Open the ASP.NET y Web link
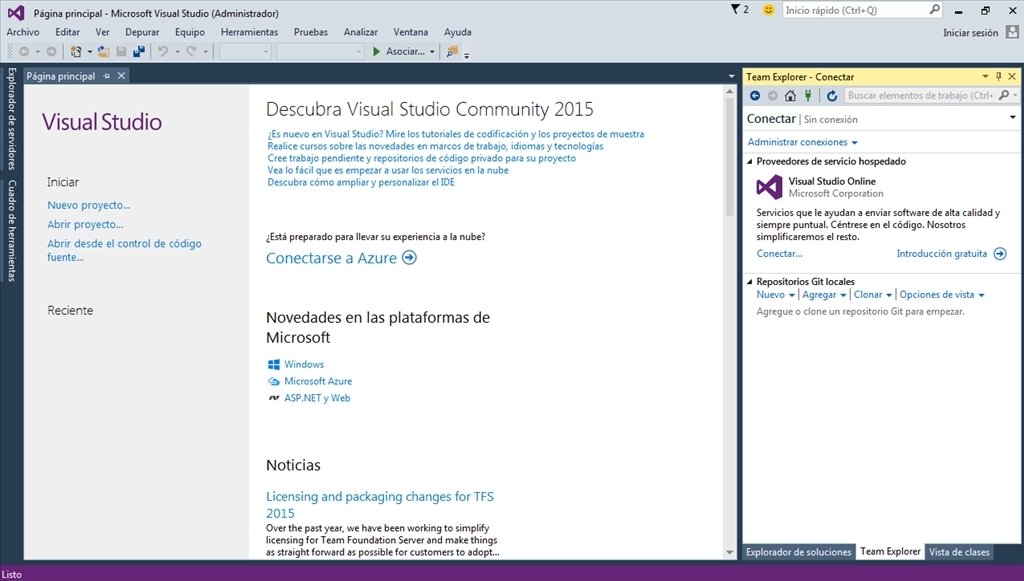The width and height of the screenshot is (1024, 581). (x=317, y=398)
